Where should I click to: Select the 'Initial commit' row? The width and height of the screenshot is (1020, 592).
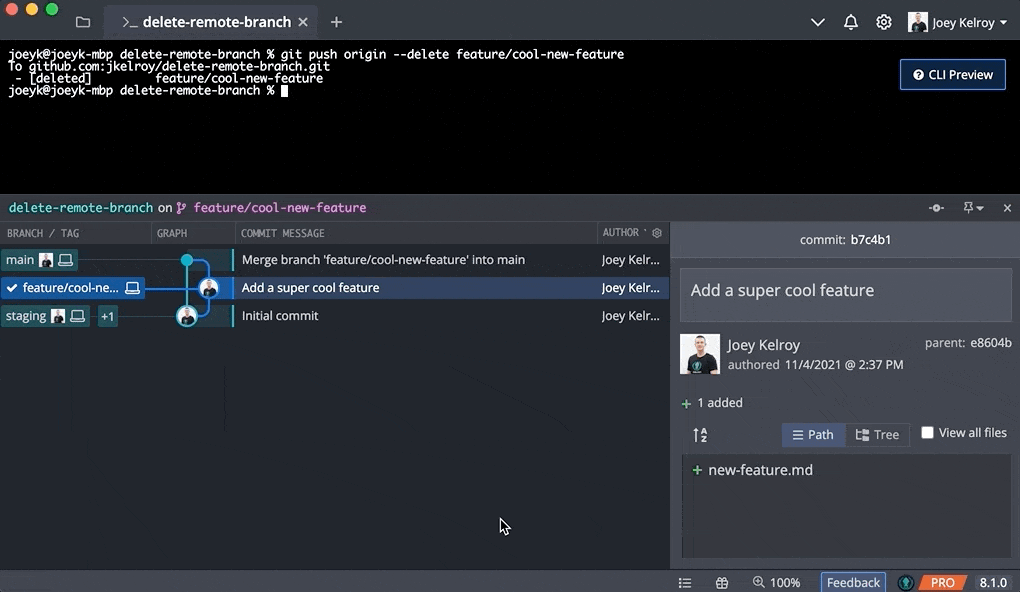point(280,316)
